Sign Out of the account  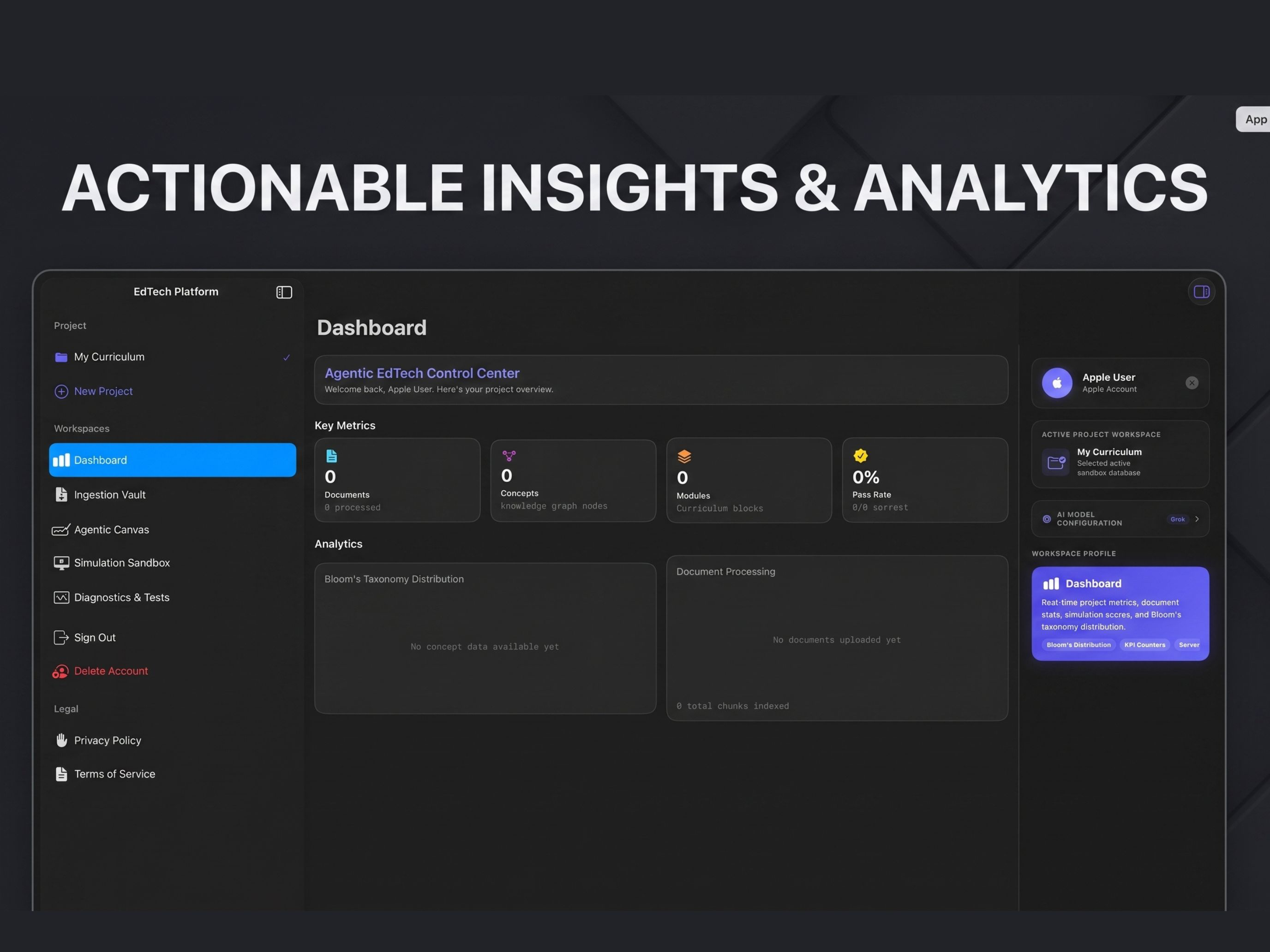tap(95, 637)
